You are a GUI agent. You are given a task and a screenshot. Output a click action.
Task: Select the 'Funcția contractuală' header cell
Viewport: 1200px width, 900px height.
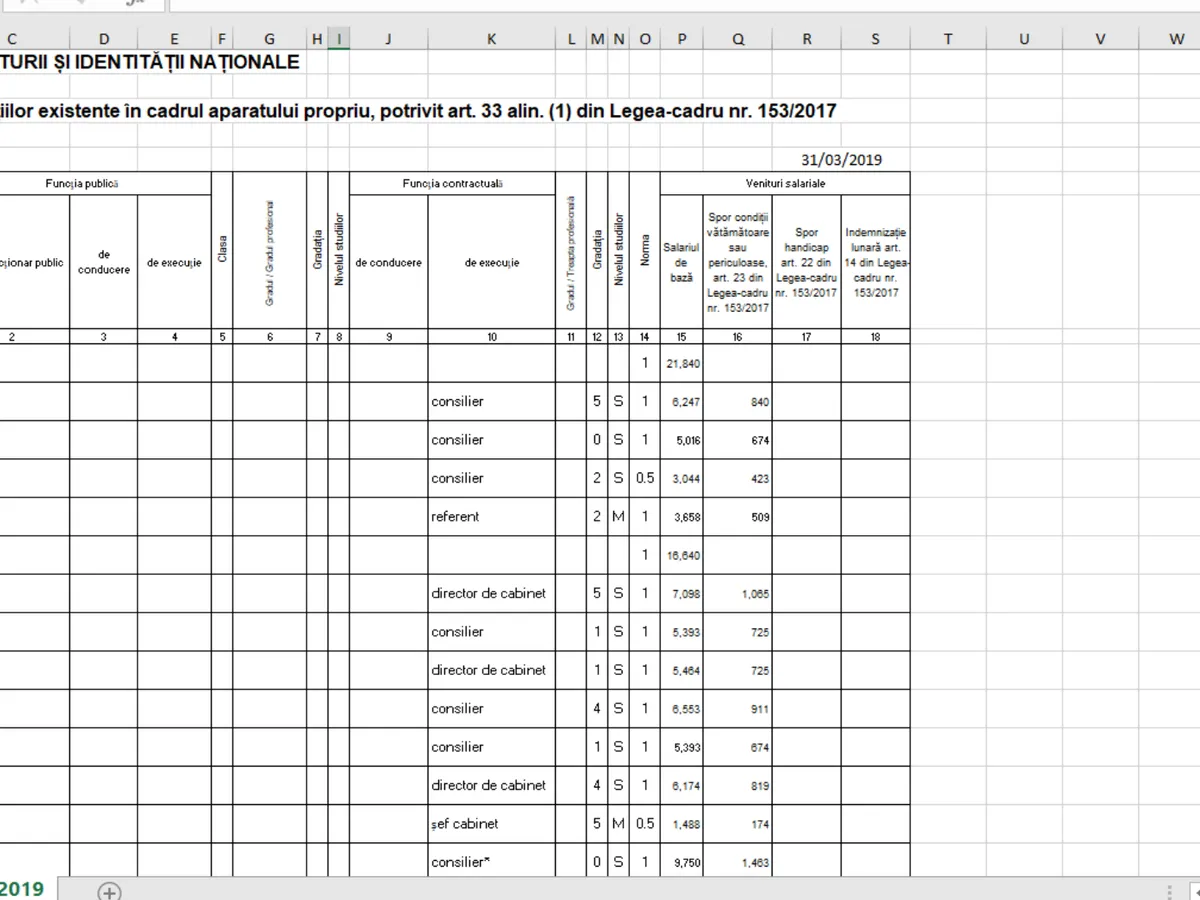tap(452, 184)
